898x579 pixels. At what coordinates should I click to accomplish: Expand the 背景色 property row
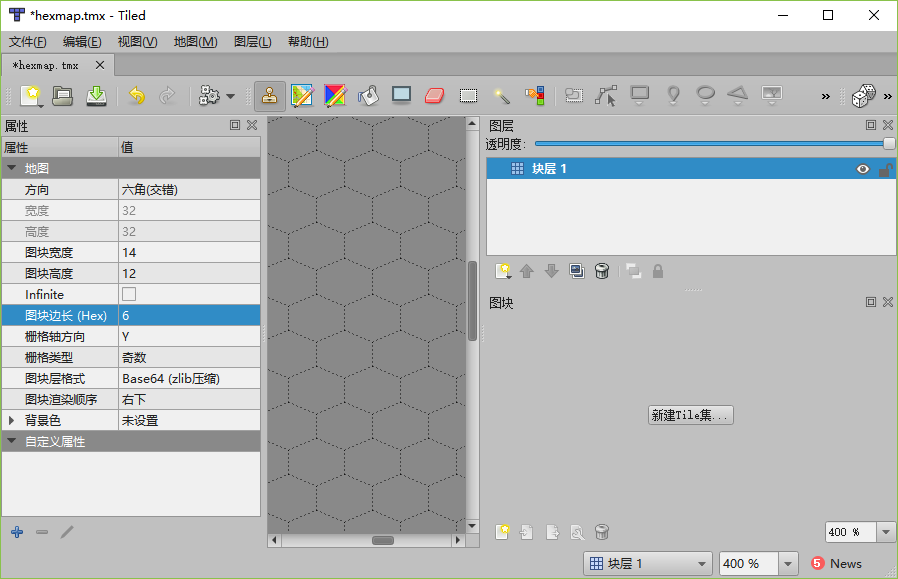[x=11, y=420]
